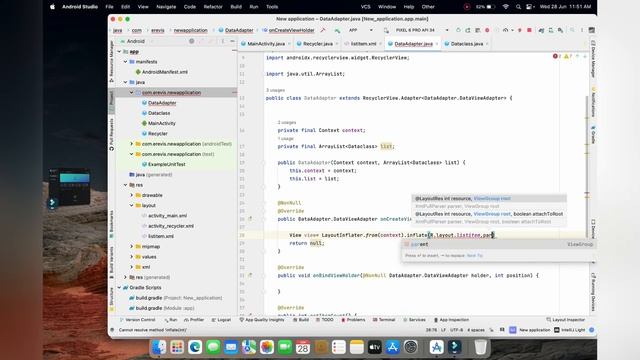Open the APP run configuration dropdown
Image resolution: width=640 pixels, height=360 pixels.
(360, 30)
